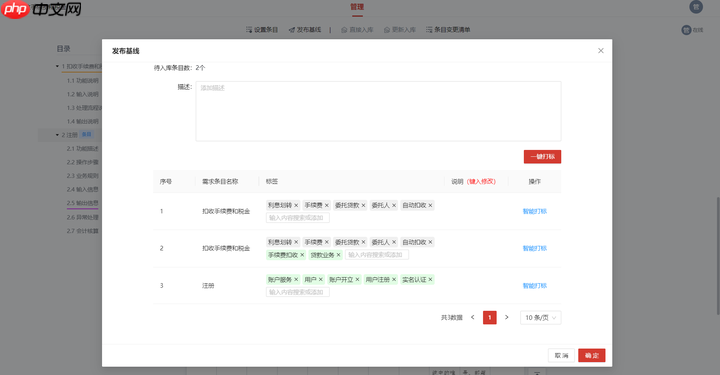720x375 pixels.
Task: Remove 委托贷款 tag in row 1
Action: (363, 205)
